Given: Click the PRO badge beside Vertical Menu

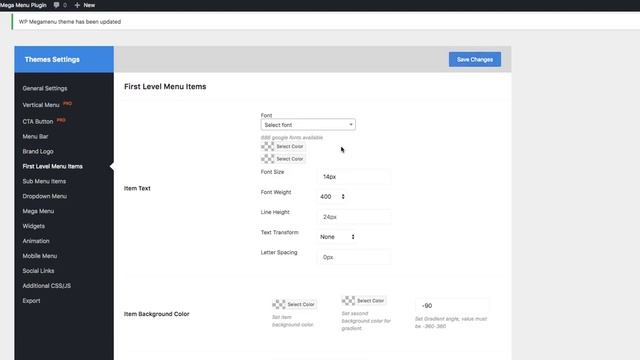Looking at the screenshot, I should coord(67,104).
